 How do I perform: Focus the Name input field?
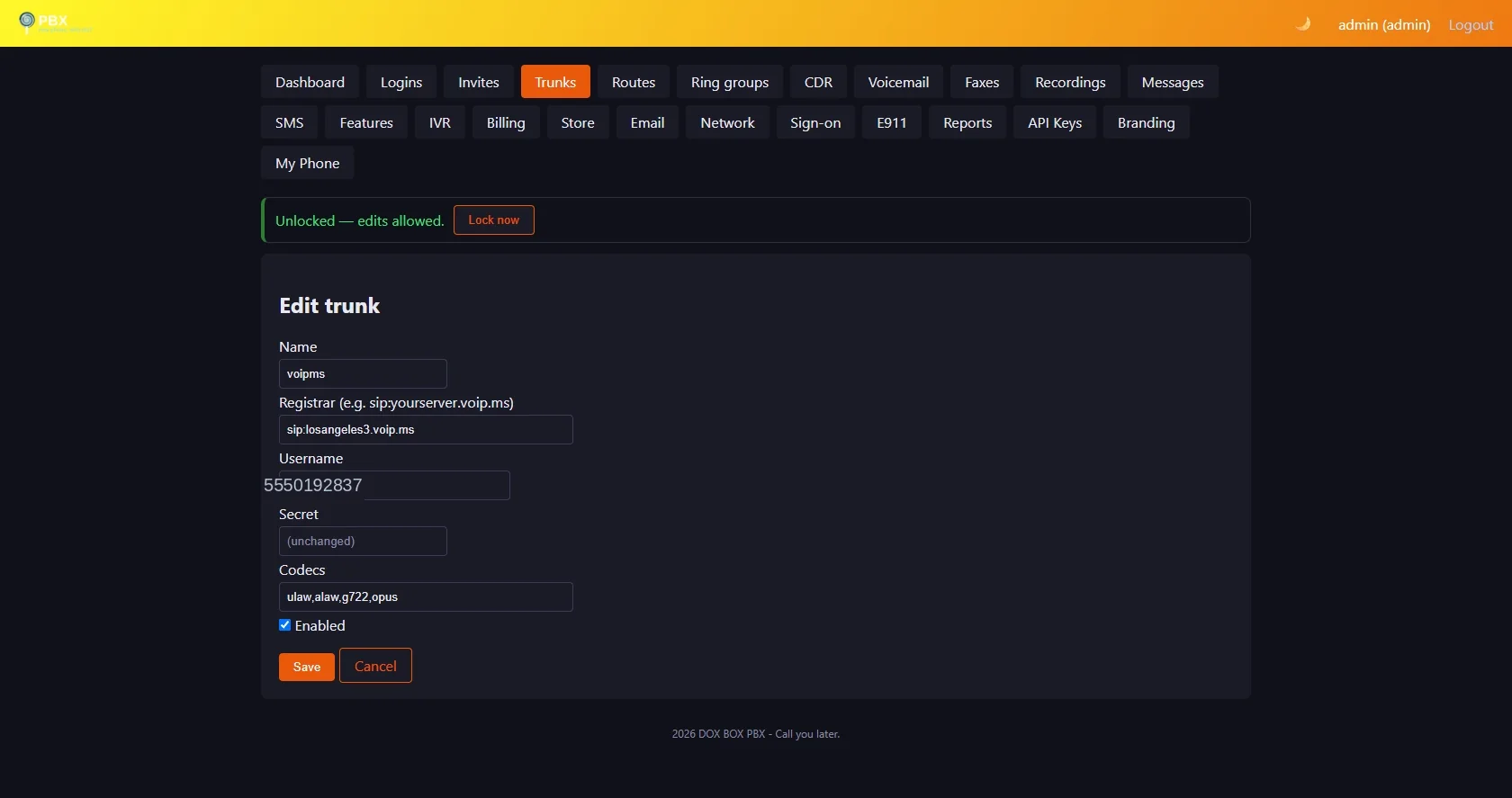(x=363, y=373)
